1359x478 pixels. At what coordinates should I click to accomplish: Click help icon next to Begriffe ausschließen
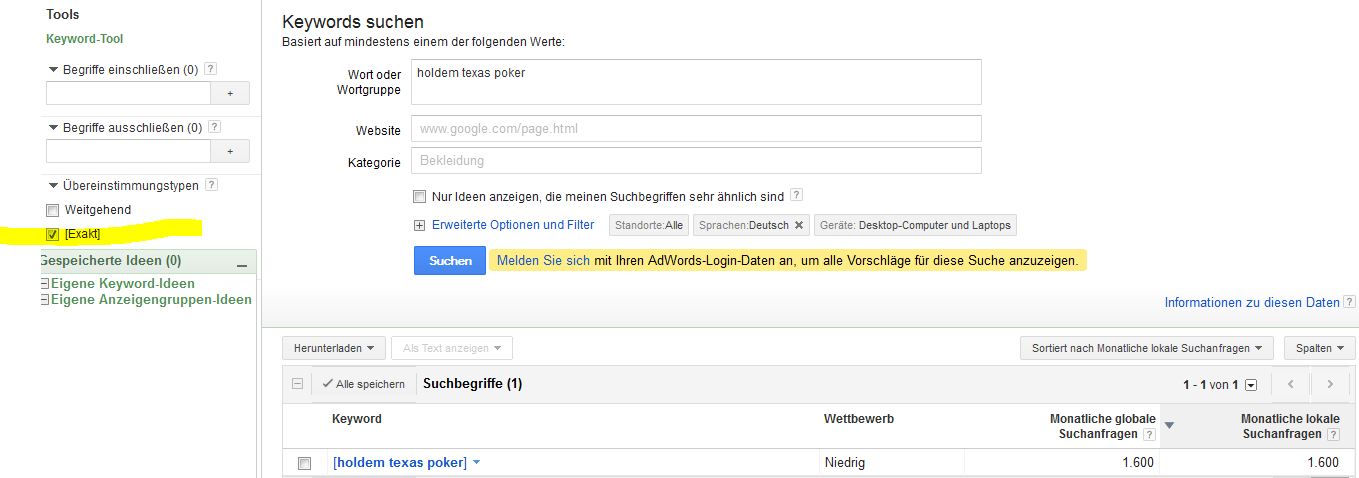(x=215, y=127)
